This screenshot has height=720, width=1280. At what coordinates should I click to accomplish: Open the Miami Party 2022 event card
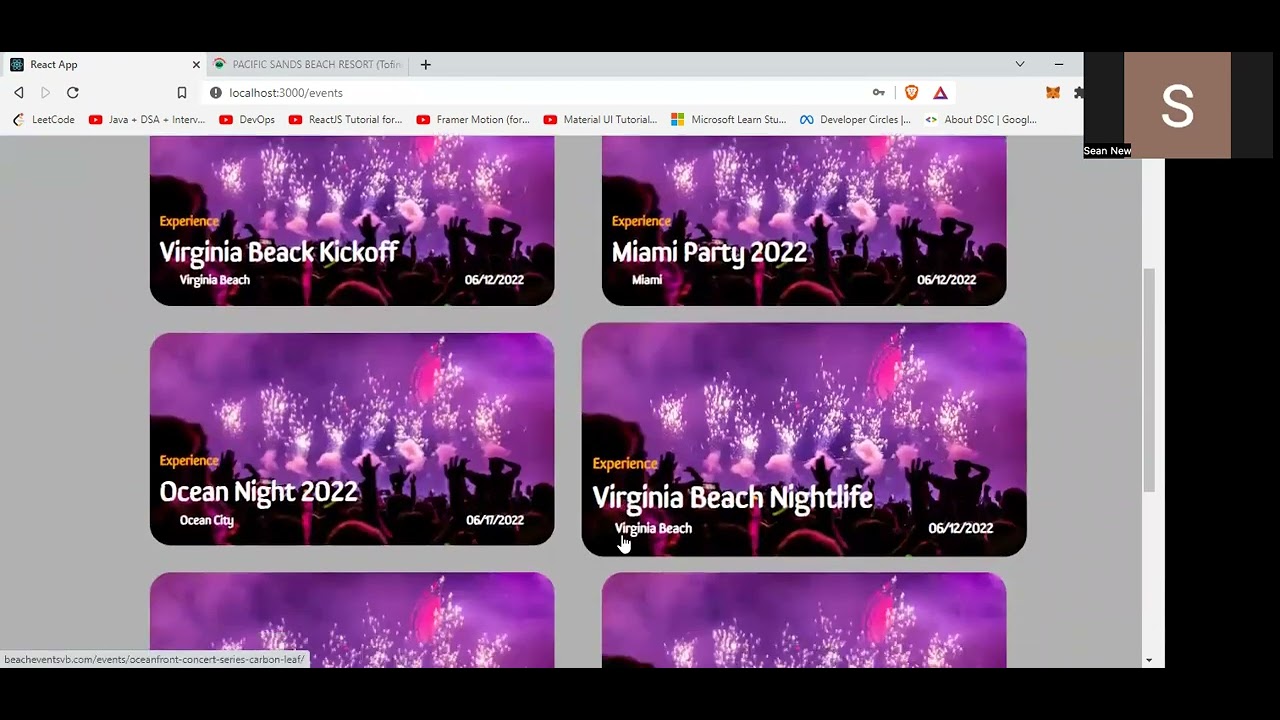point(804,220)
